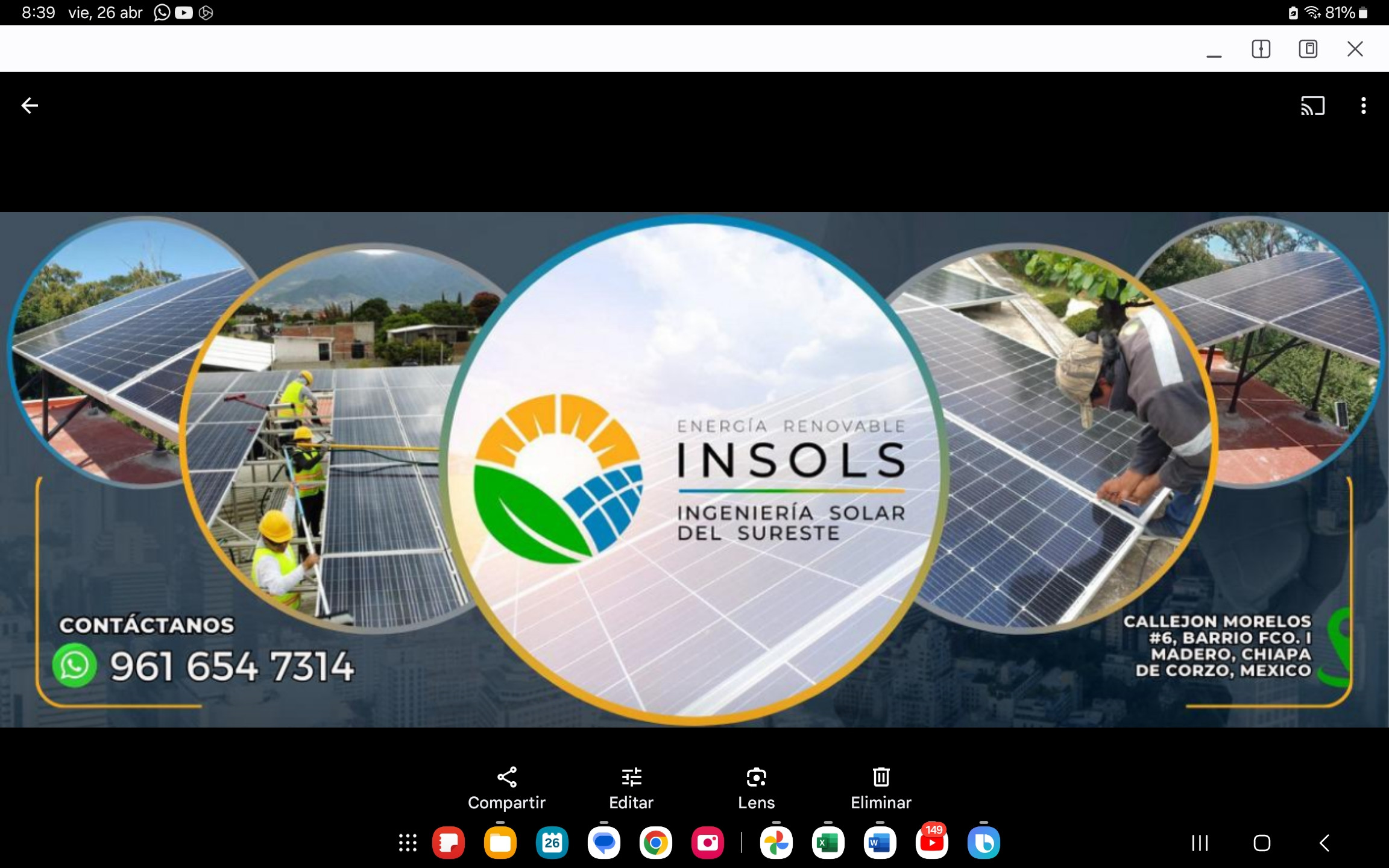Toggle split-screen window view
The width and height of the screenshot is (1389, 868).
pos(1261,49)
